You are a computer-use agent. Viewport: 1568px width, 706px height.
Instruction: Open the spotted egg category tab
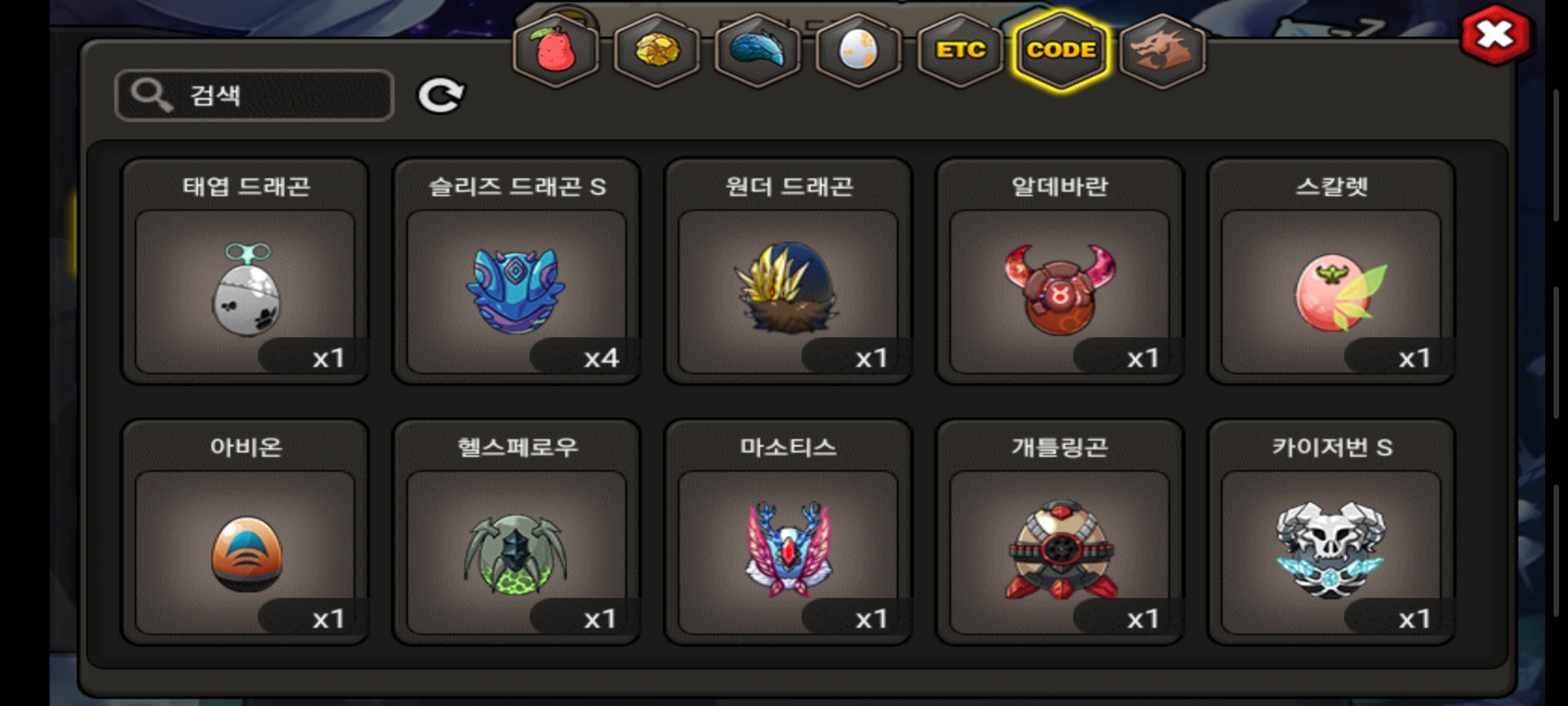[858, 50]
